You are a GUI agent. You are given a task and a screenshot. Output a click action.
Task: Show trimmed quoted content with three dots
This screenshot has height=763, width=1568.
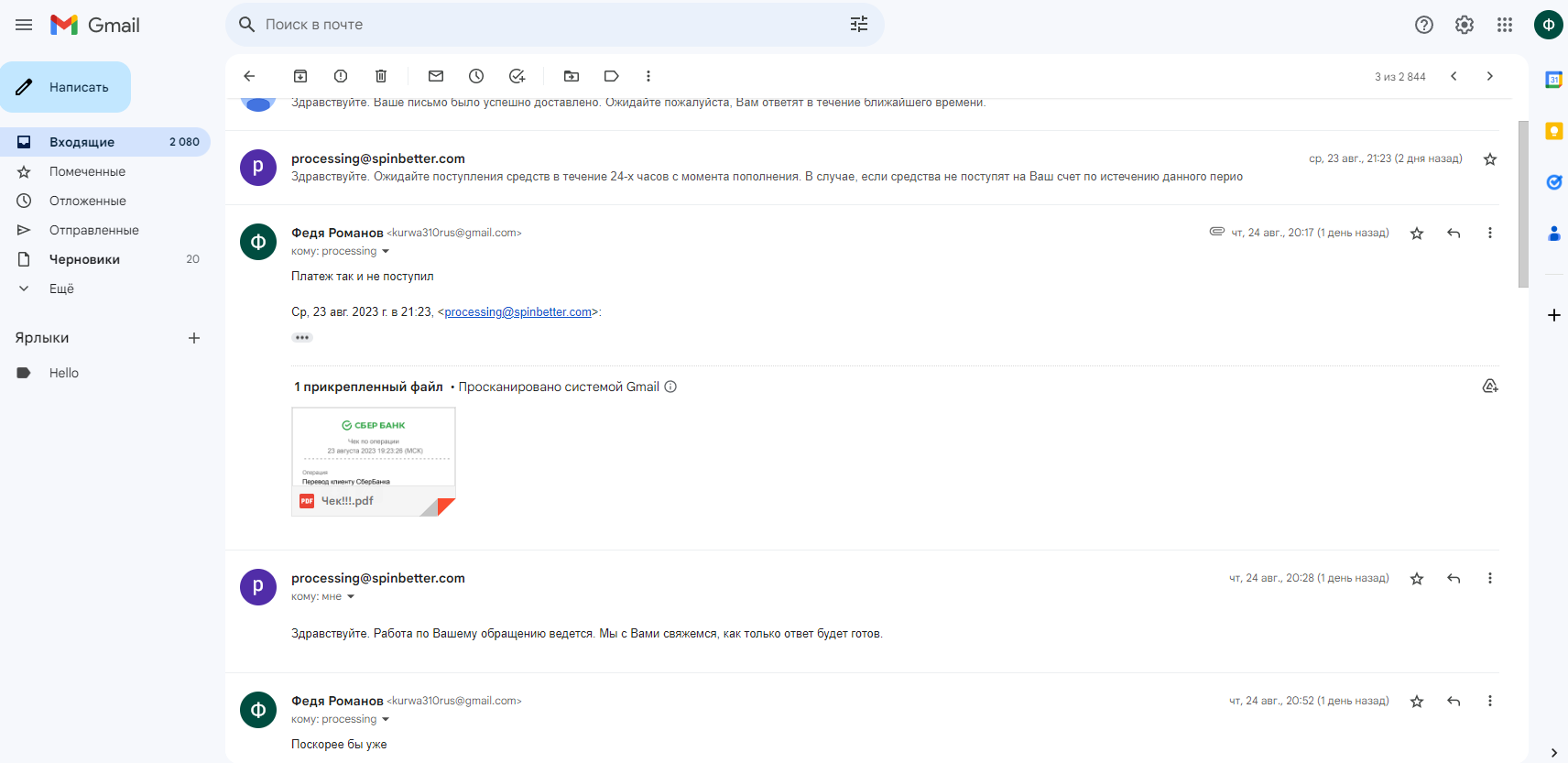point(302,338)
